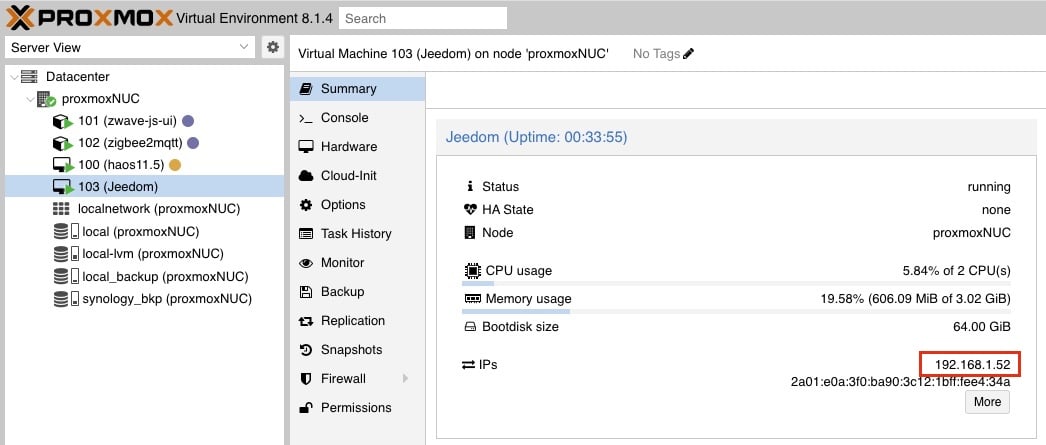Click the IPv6 address text
This screenshot has height=445, width=1046.
901,382
